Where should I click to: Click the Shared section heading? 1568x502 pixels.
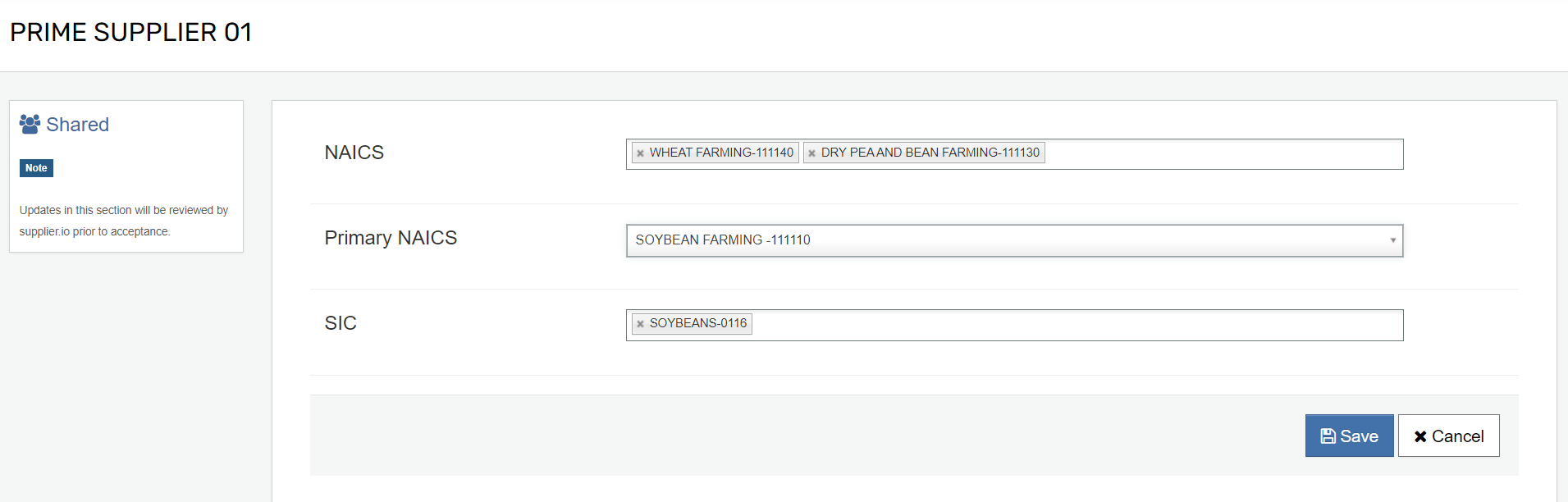[x=77, y=125]
